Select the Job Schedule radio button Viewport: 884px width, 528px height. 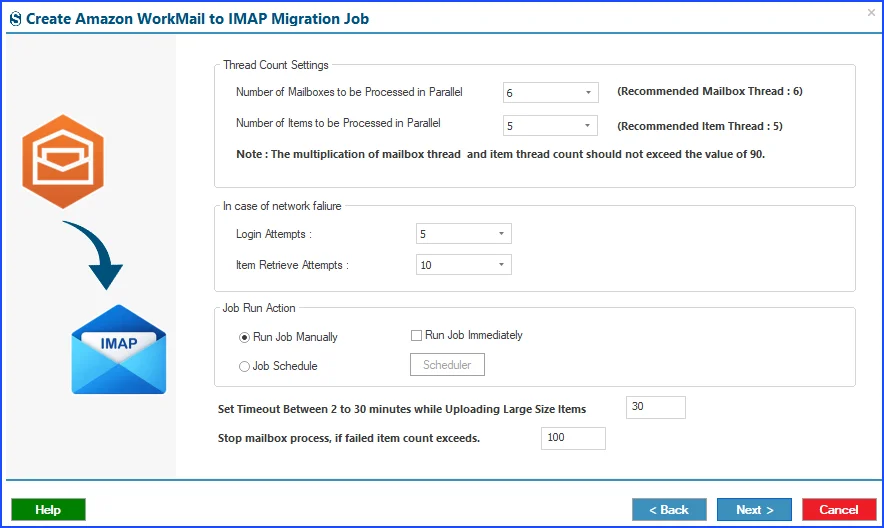(244, 366)
